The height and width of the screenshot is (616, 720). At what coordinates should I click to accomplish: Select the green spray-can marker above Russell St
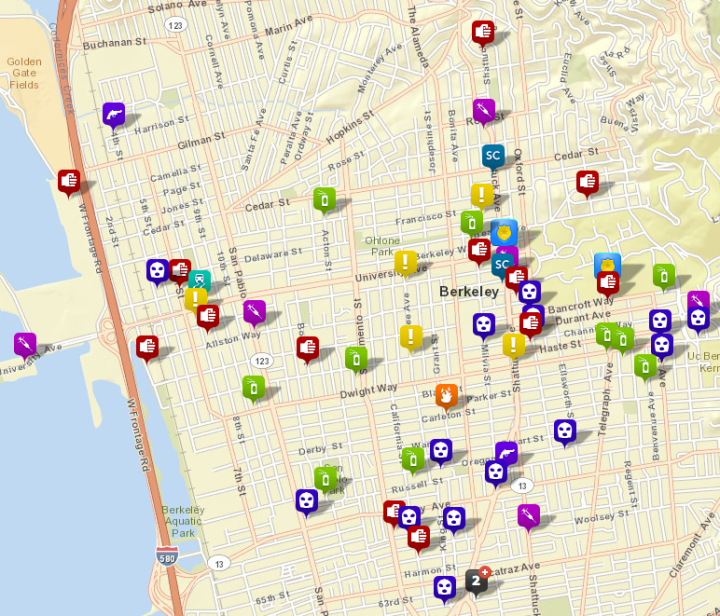point(413,460)
